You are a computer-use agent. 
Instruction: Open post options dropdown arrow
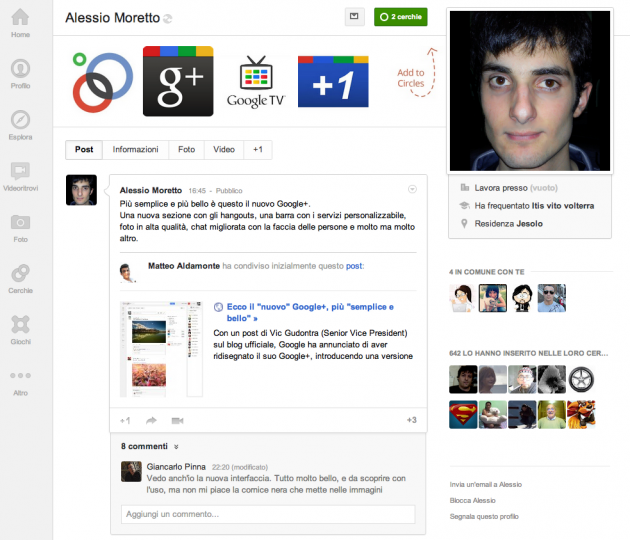coord(412,189)
